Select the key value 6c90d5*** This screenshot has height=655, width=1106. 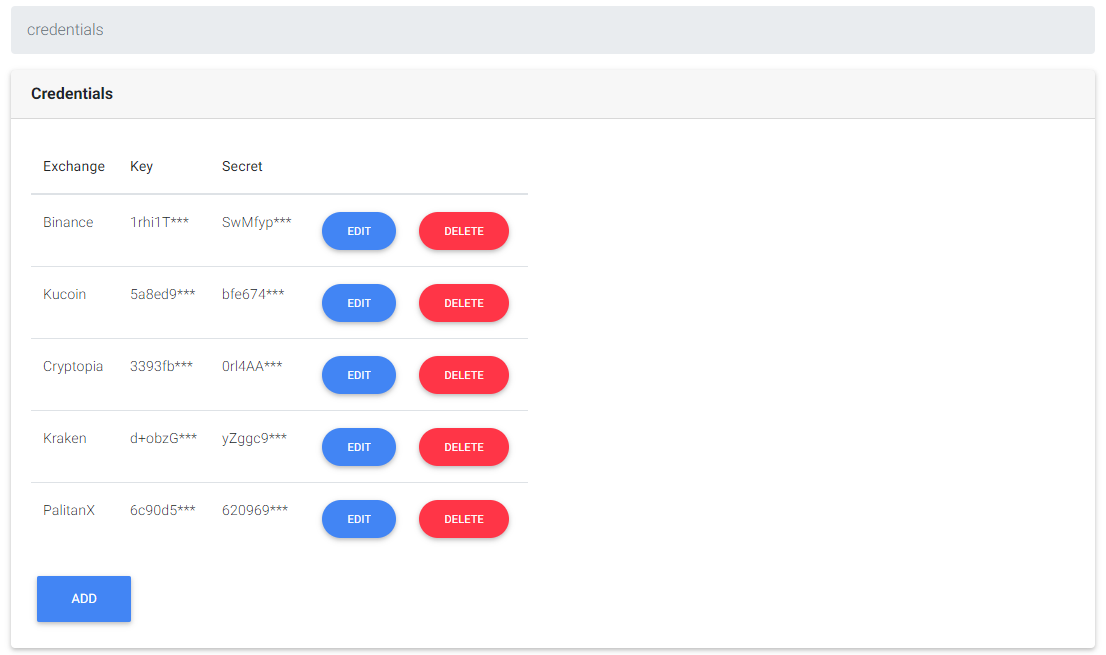[163, 510]
